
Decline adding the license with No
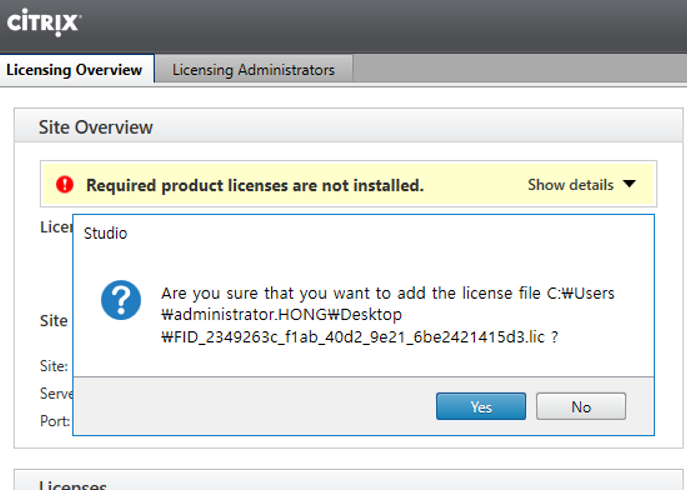pyautogui.click(x=581, y=406)
